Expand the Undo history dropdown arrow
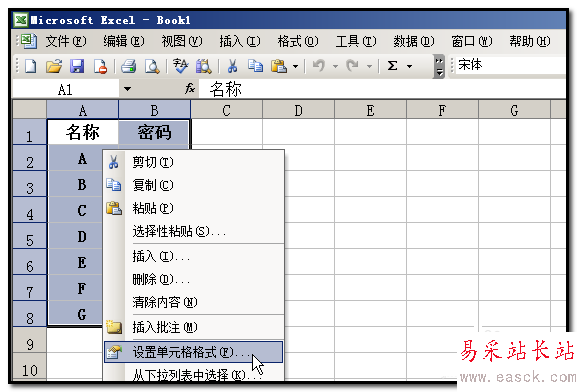Image resolution: width=577 pixels, height=392 pixels. (x=335, y=67)
